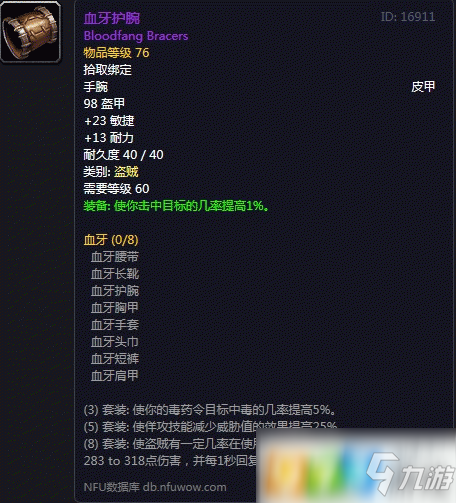Open set piece 血牙手套
Image resolution: width=456 pixels, height=503 pixels.
[x=115, y=325]
